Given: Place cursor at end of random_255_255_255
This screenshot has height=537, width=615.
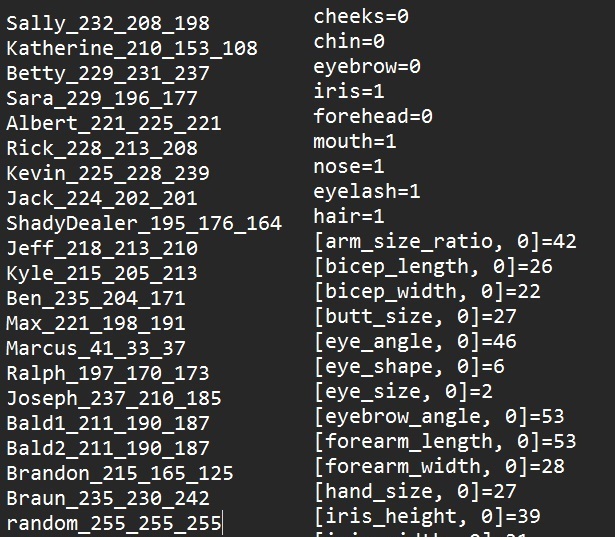Looking at the screenshot, I should [222, 523].
